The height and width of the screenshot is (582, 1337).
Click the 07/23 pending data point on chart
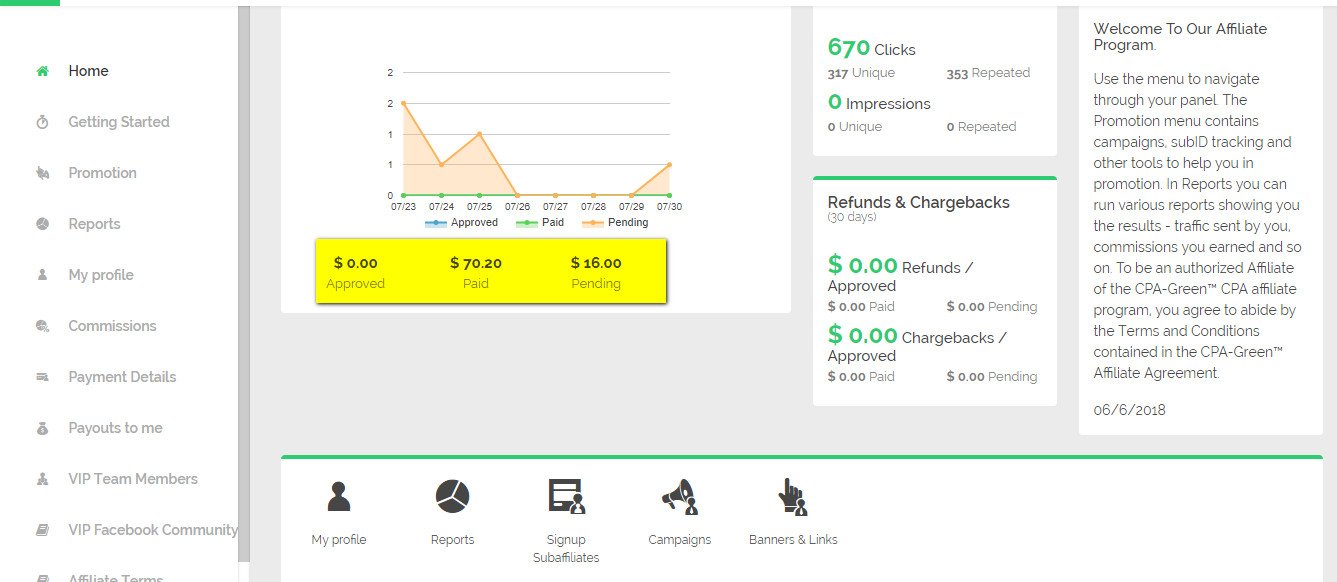tap(403, 103)
